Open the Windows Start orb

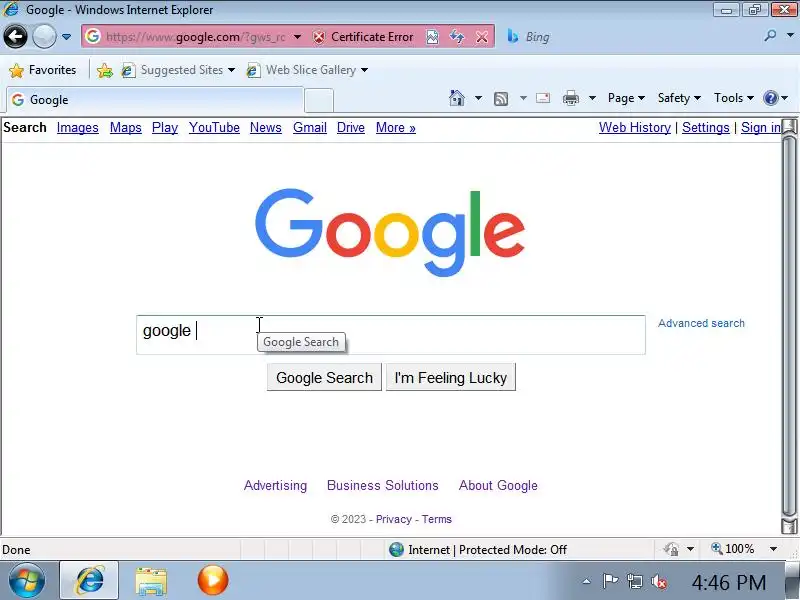coord(27,581)
